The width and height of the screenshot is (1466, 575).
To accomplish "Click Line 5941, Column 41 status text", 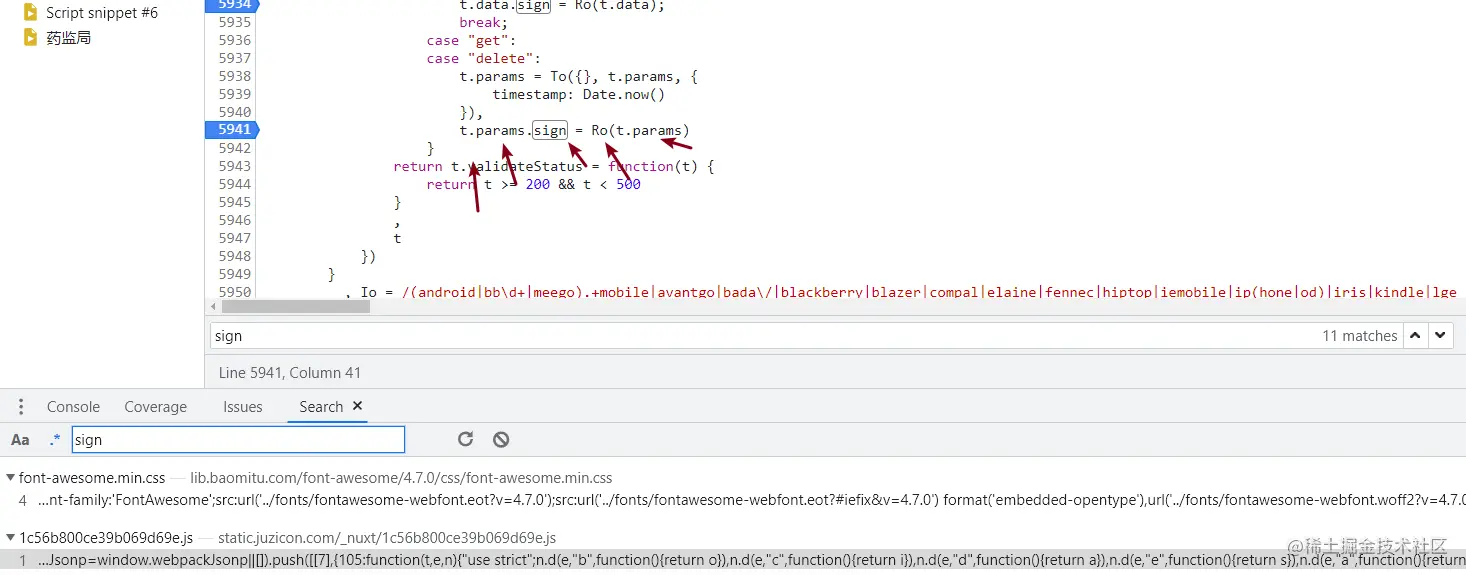I will pos(289,373).
